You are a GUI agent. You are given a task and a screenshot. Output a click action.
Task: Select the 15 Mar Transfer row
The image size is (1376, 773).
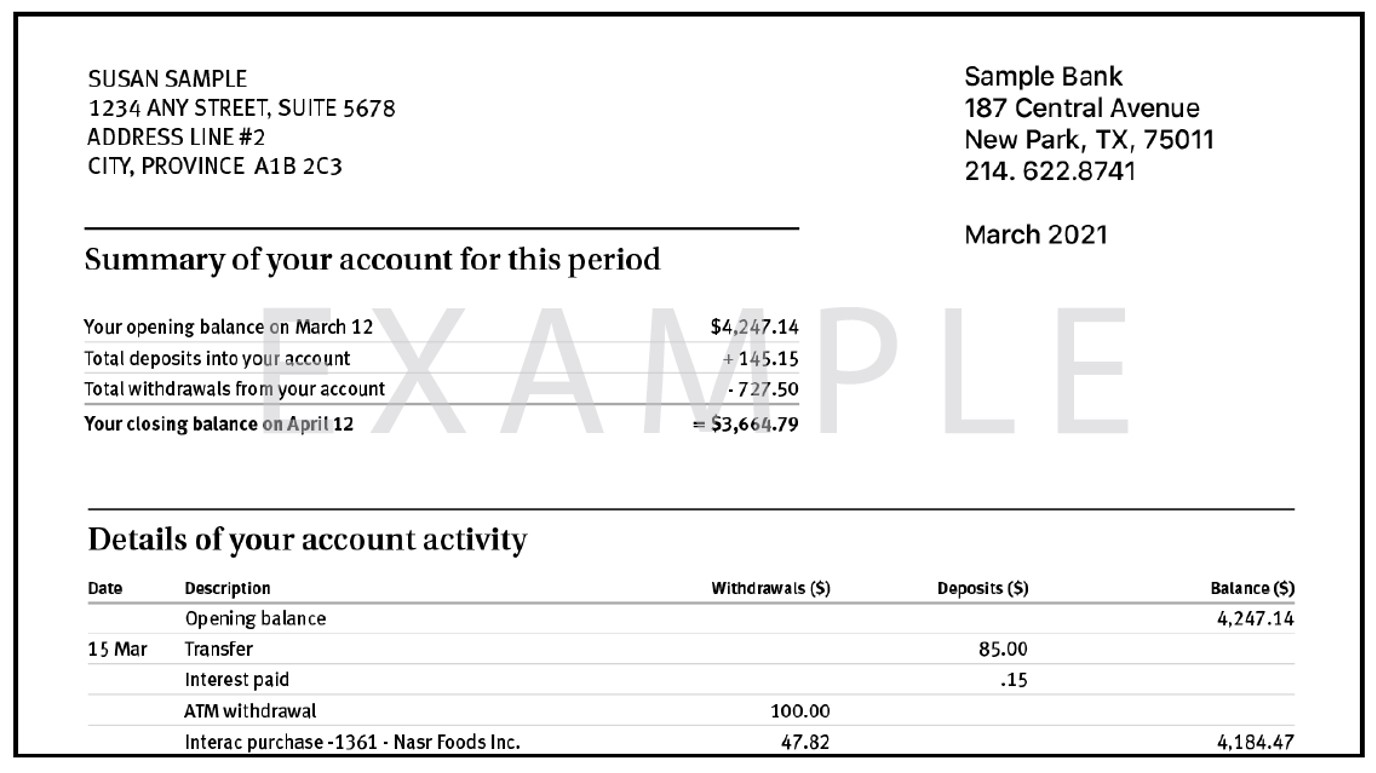pos(691,650)
